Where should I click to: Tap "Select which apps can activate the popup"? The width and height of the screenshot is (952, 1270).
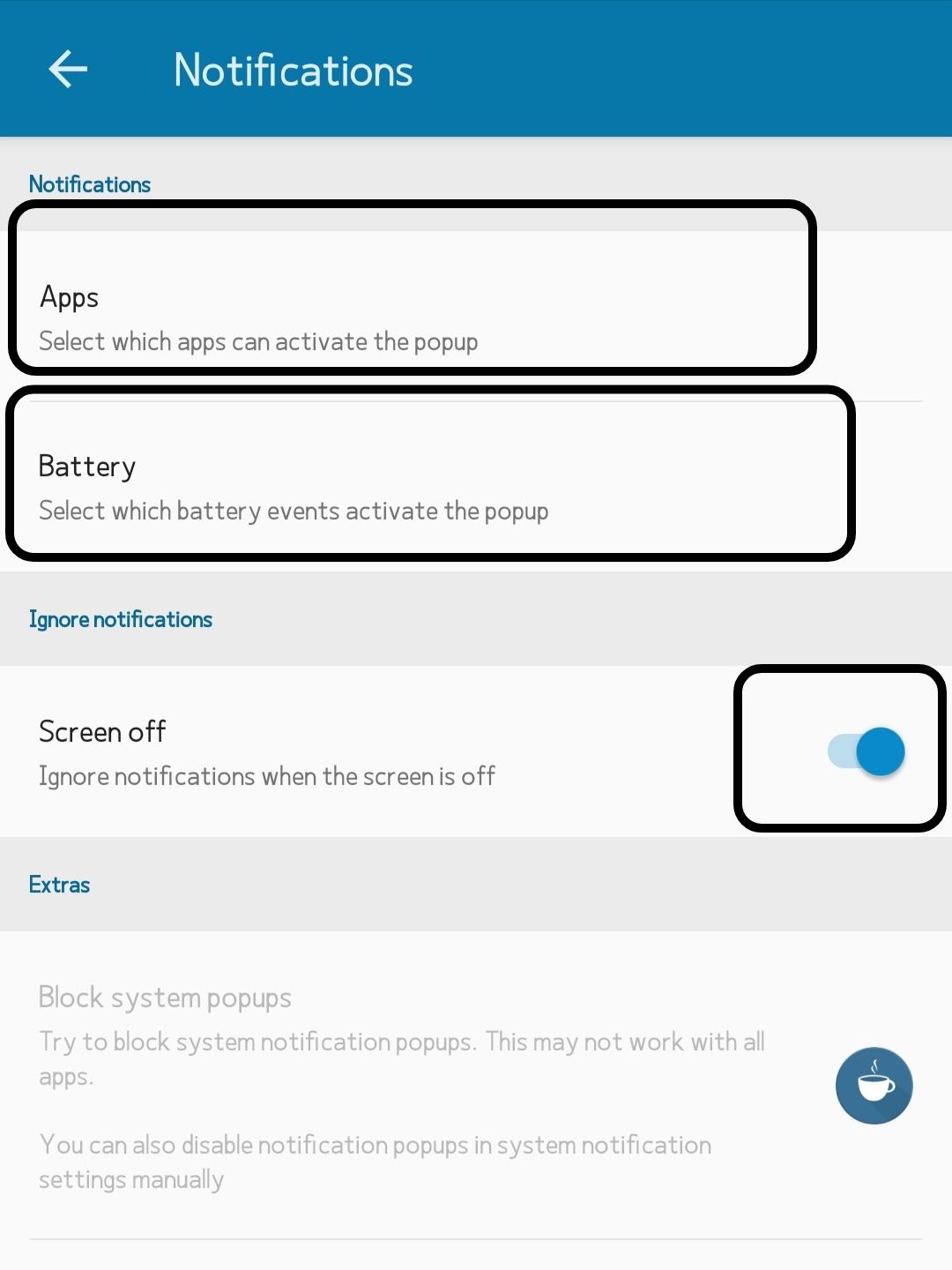click(258, 341)
